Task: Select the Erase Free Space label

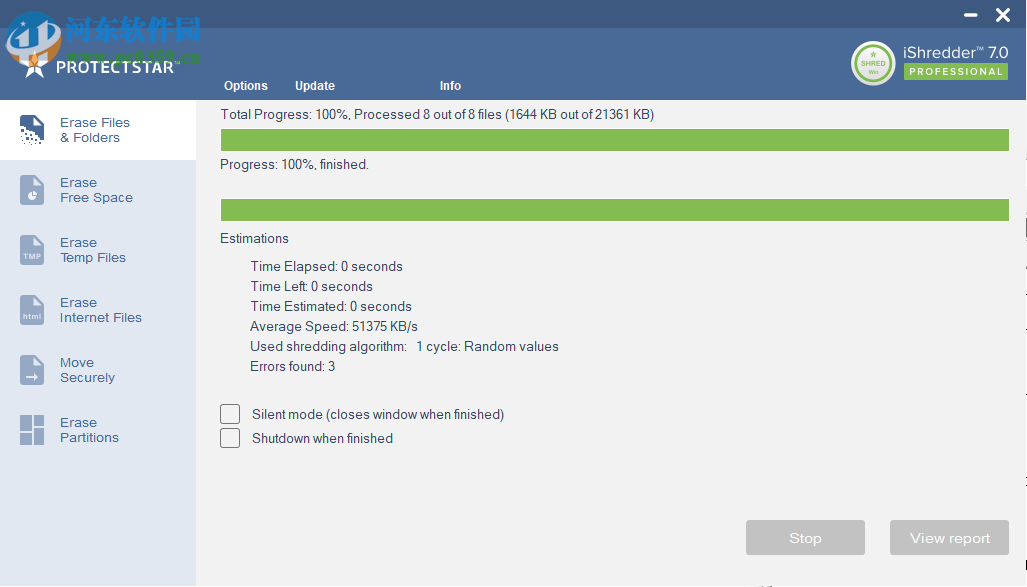Action: [x=96, y=190]
